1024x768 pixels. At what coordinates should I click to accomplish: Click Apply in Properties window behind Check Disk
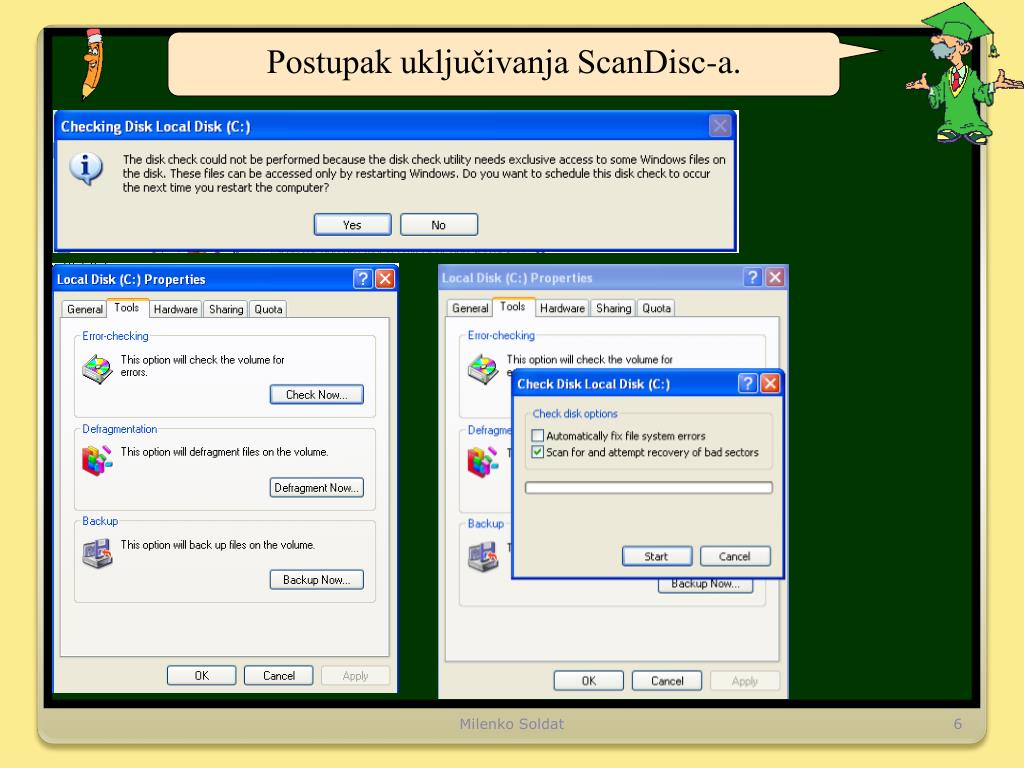coord(744,680)
